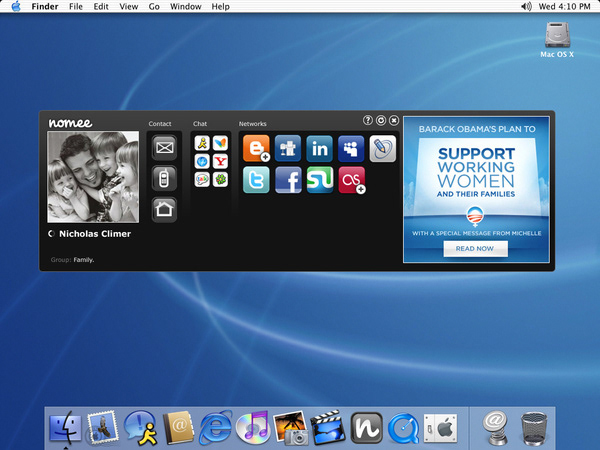Click the Nomee refresh circular arrow
Screen dimensions: 600x450
(x=381, y=121)
